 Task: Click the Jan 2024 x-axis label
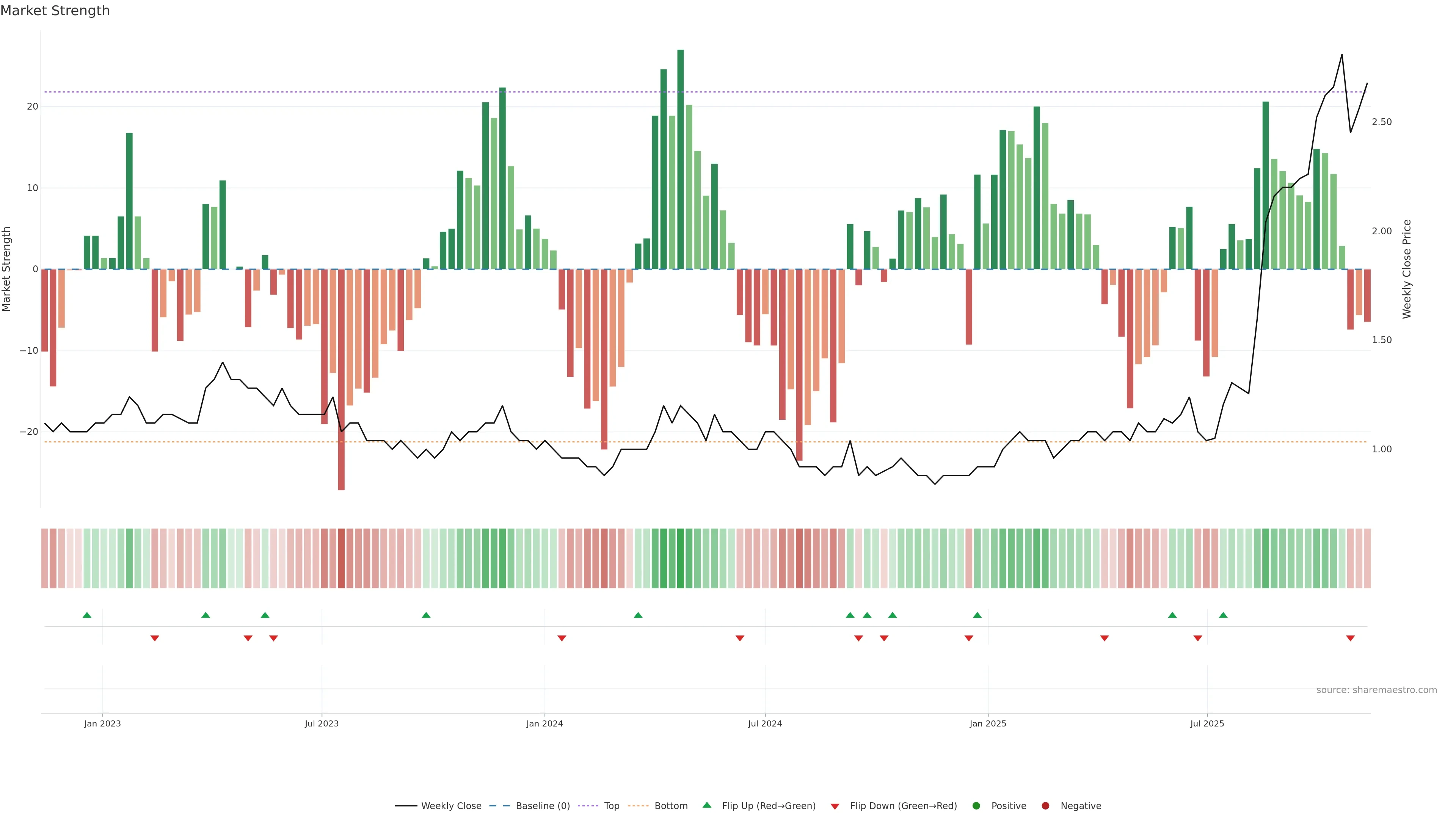(x=544, y=723)
